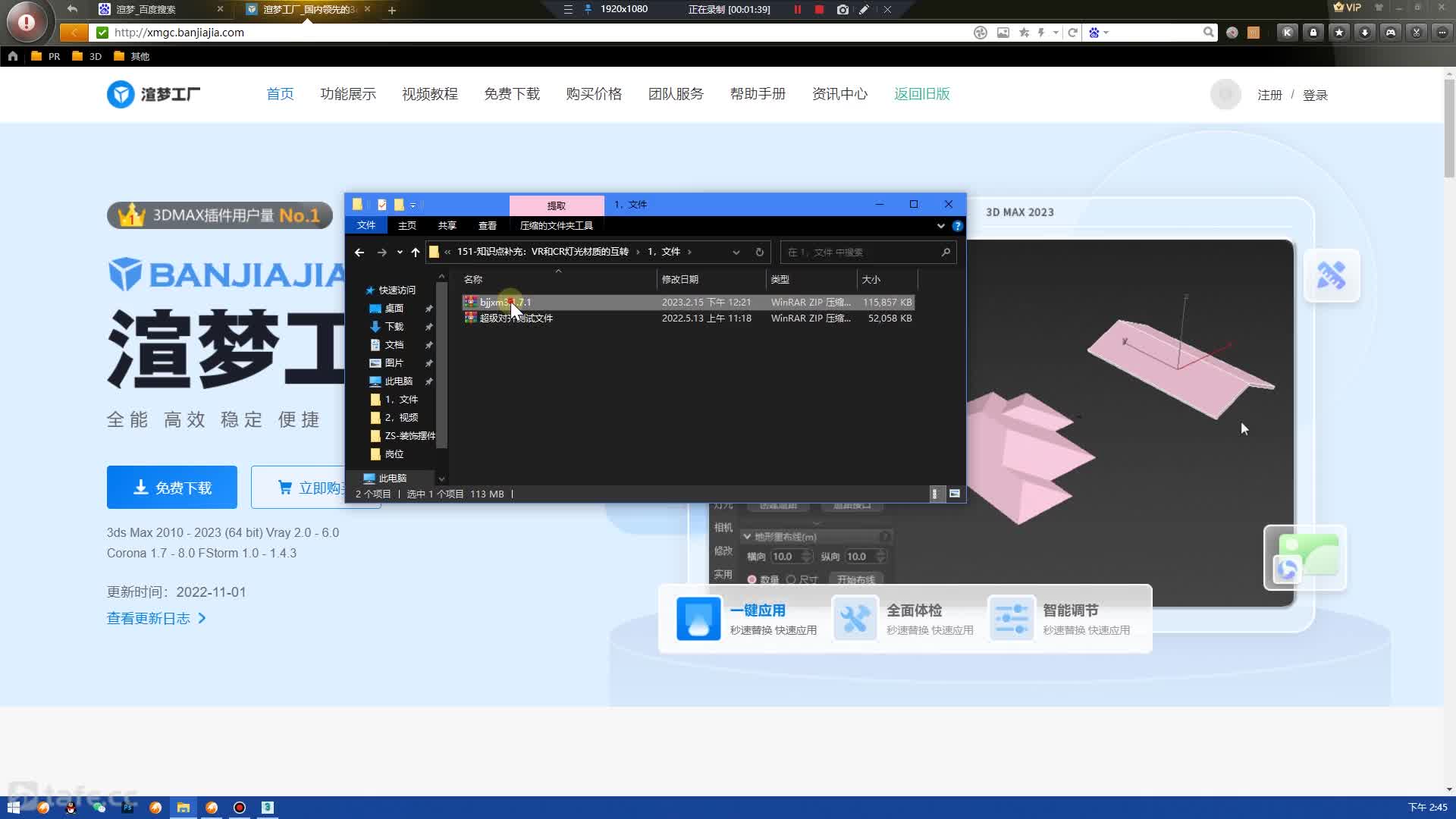Open a new browser tab with plus
Screen dimensions: 1456x819
(392, 11)
